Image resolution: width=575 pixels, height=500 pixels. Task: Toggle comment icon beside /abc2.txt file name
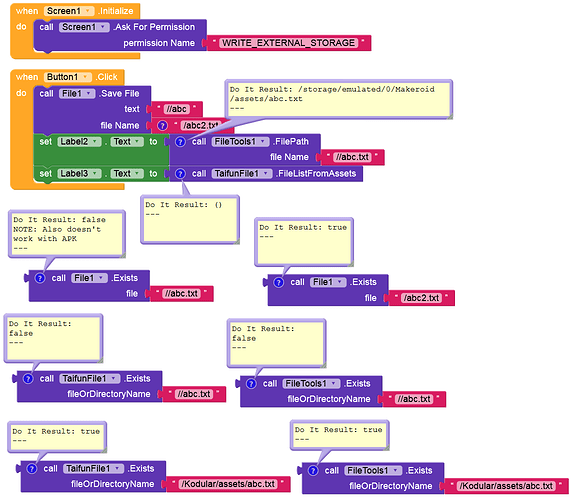point(162,125)
